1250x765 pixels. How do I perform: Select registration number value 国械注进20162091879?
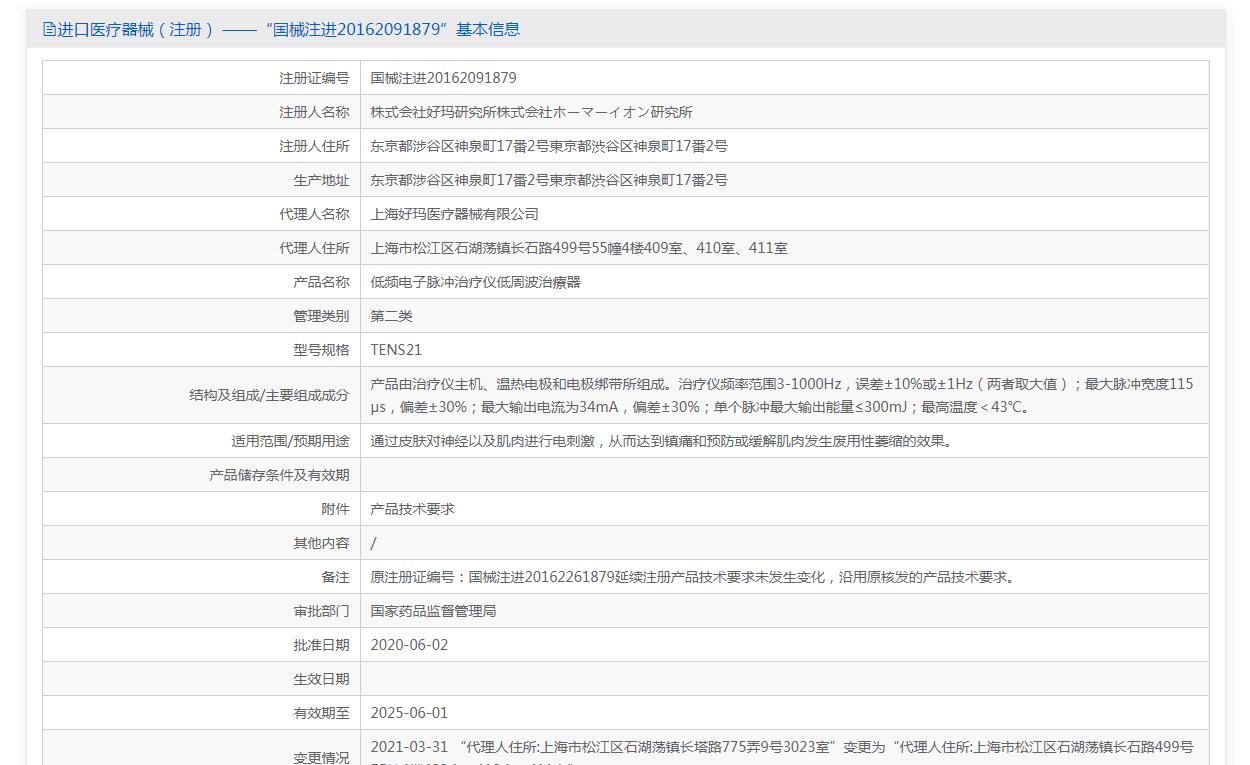tap(443, 78)
